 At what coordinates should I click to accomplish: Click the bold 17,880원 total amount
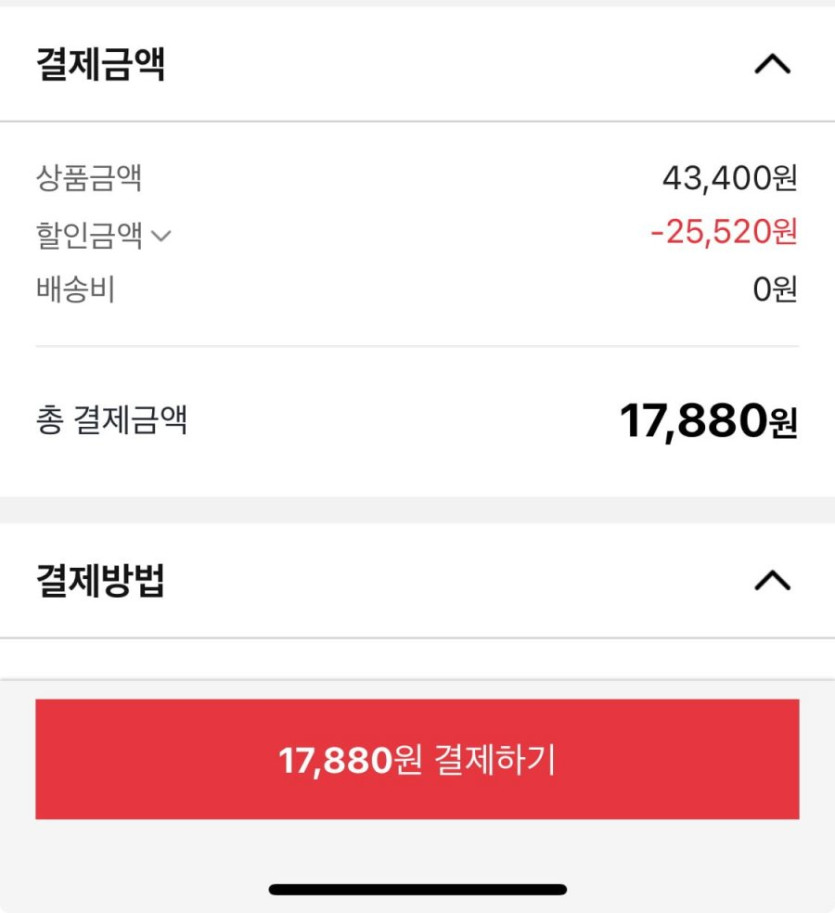tap(692, 421)
